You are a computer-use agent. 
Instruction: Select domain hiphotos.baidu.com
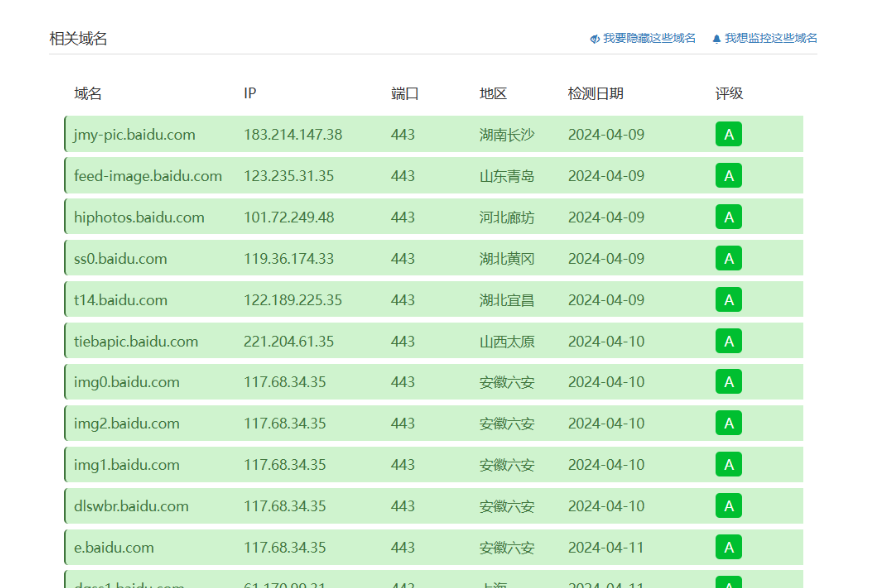tap(139, 218)
